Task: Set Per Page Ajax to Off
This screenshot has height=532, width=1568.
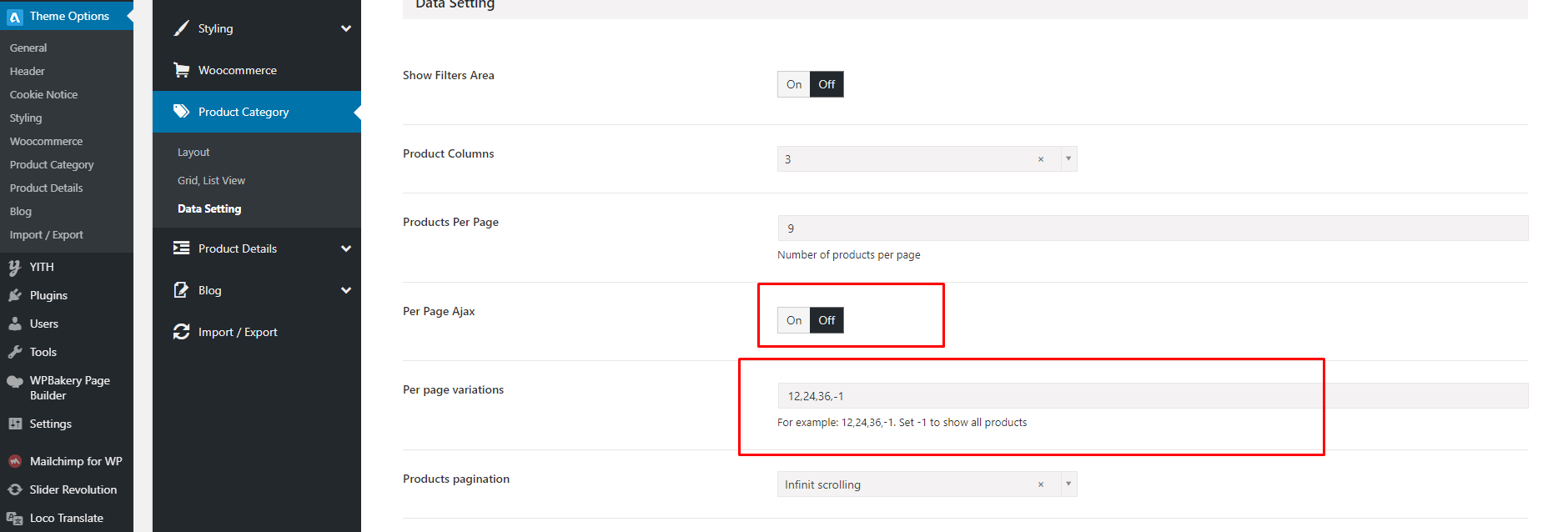Action: click(827, 320)
